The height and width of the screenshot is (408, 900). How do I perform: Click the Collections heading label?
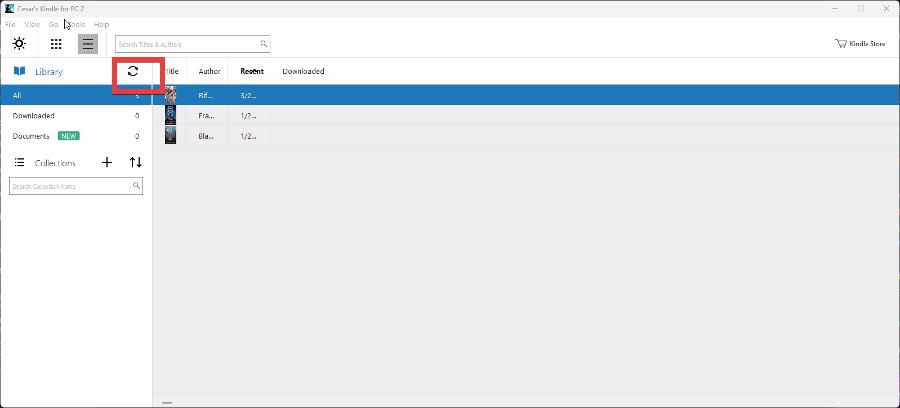tap(55, 163)
